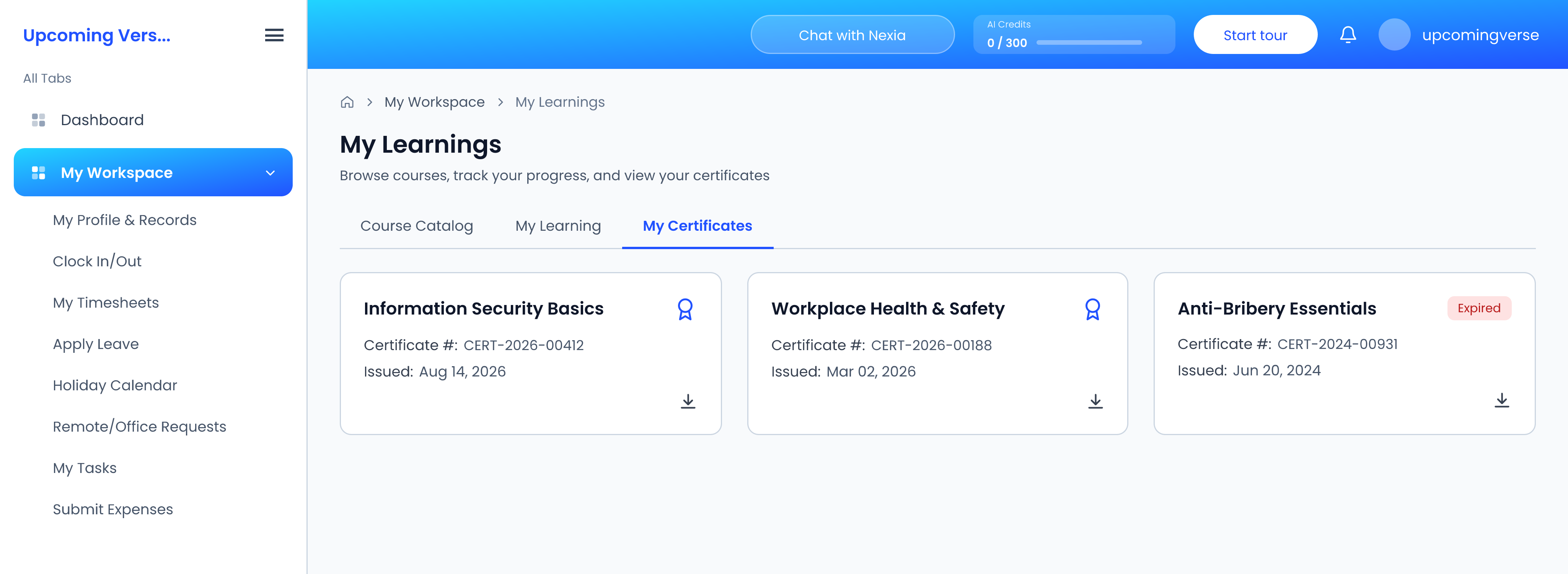Collapse the My Workspace chevron

(270, 173)
